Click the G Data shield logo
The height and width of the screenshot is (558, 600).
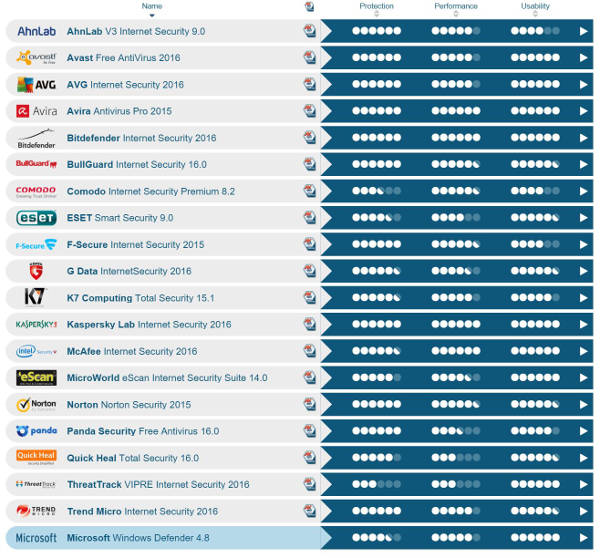pyautogui.click(x=36, y=271)
